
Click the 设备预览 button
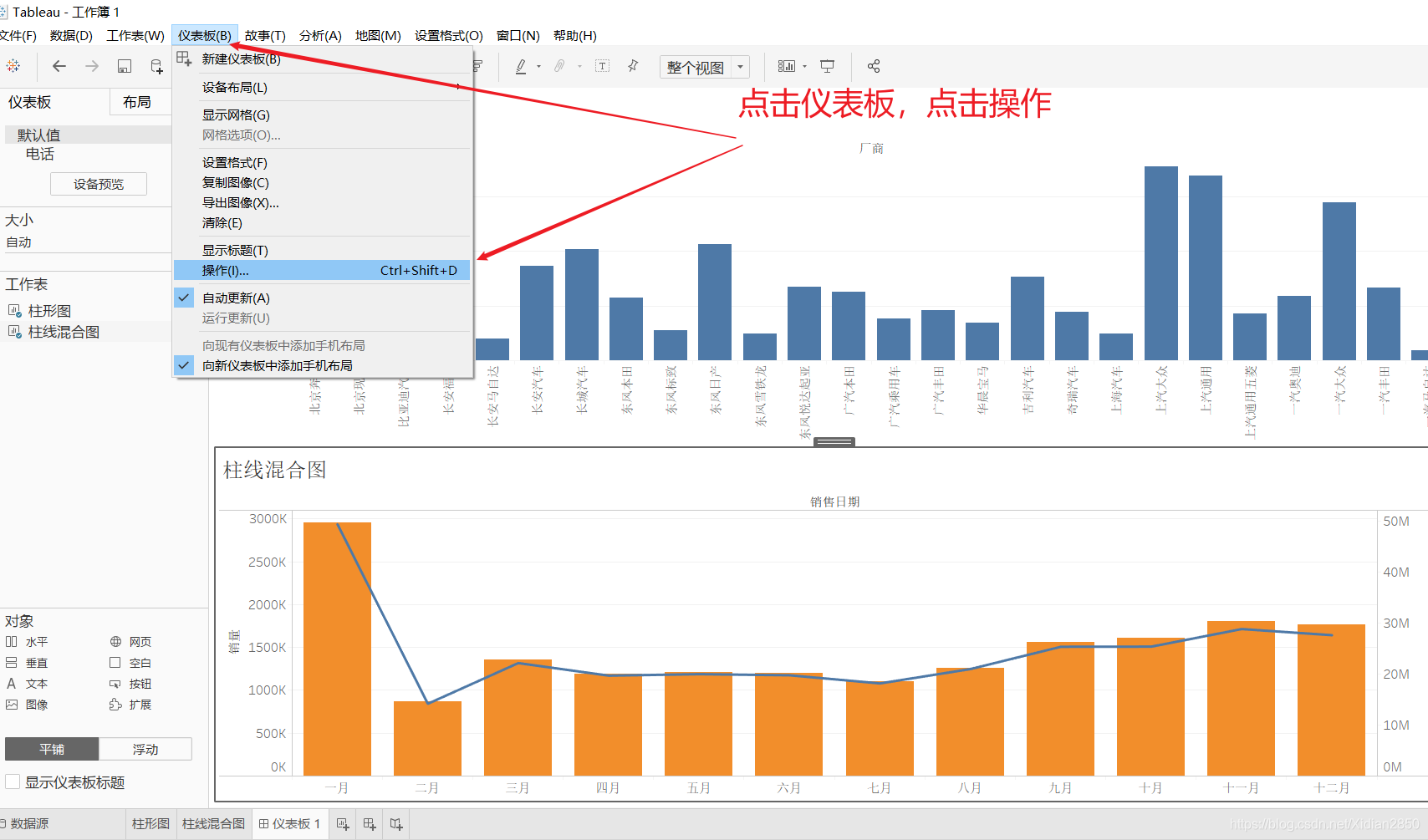click(99, 184)
